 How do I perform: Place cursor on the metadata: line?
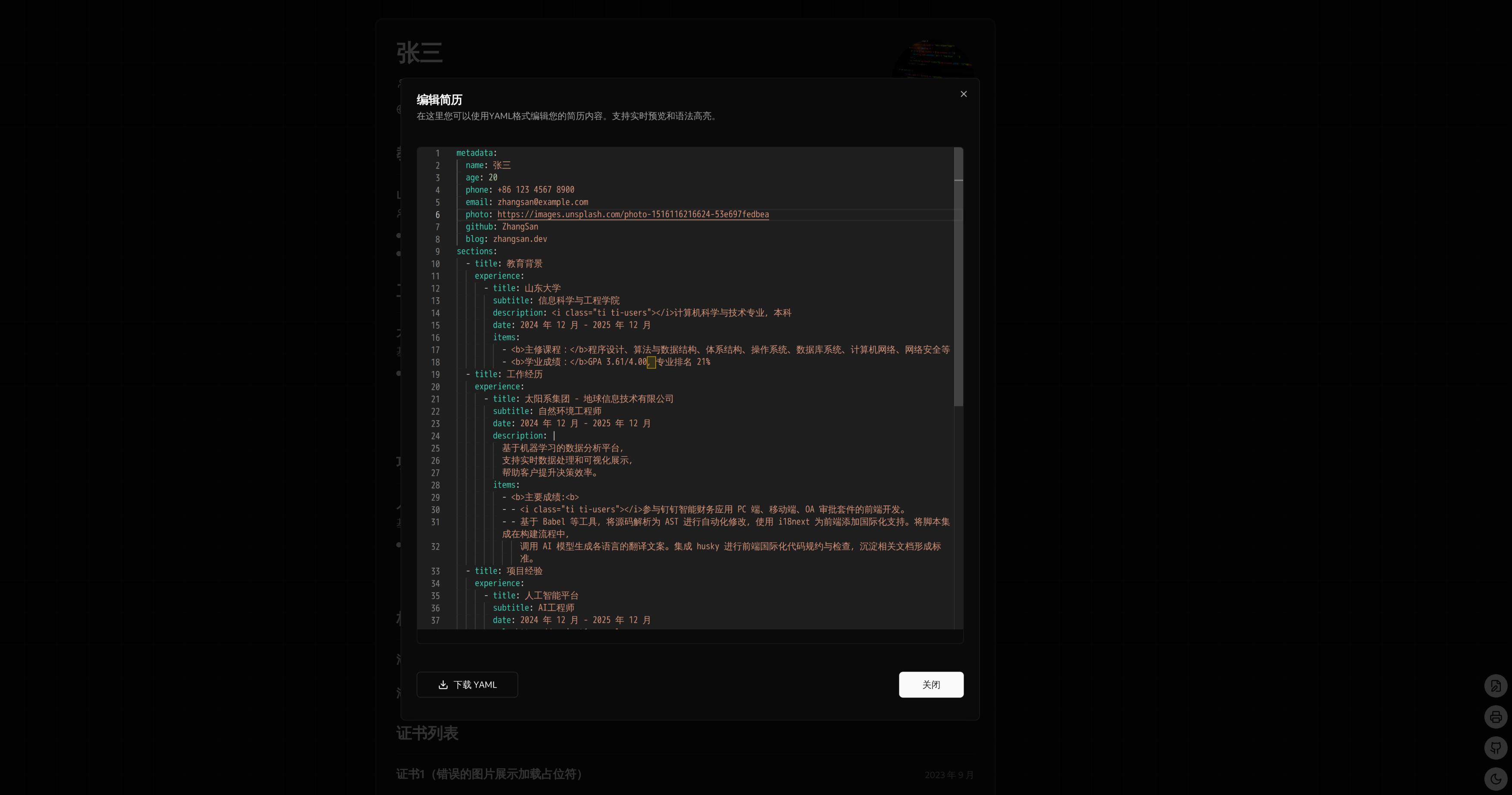[x=476, y=153]
